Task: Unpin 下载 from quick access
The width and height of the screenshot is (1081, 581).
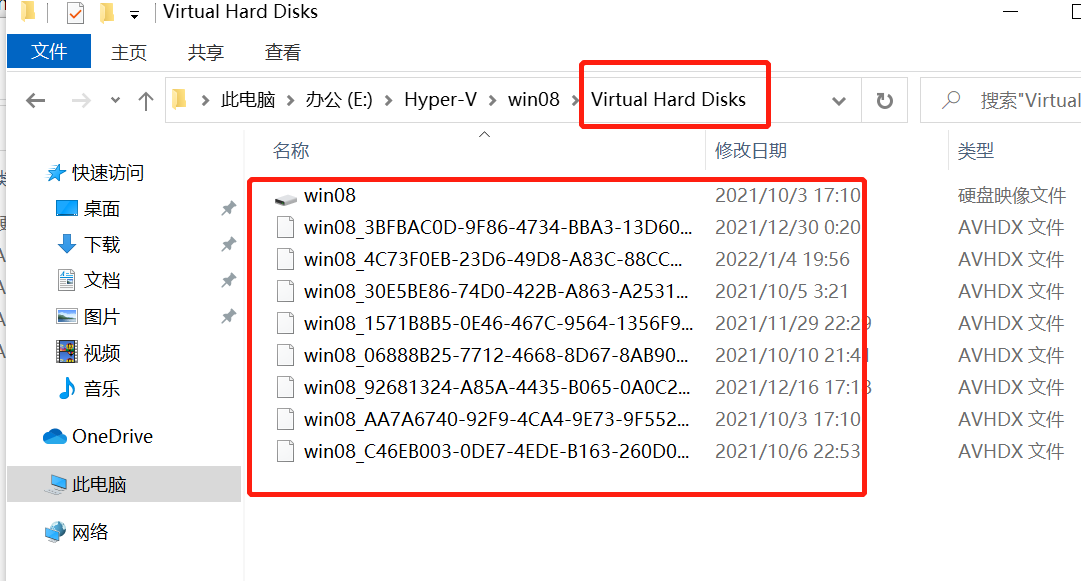Action: (228, 245)
